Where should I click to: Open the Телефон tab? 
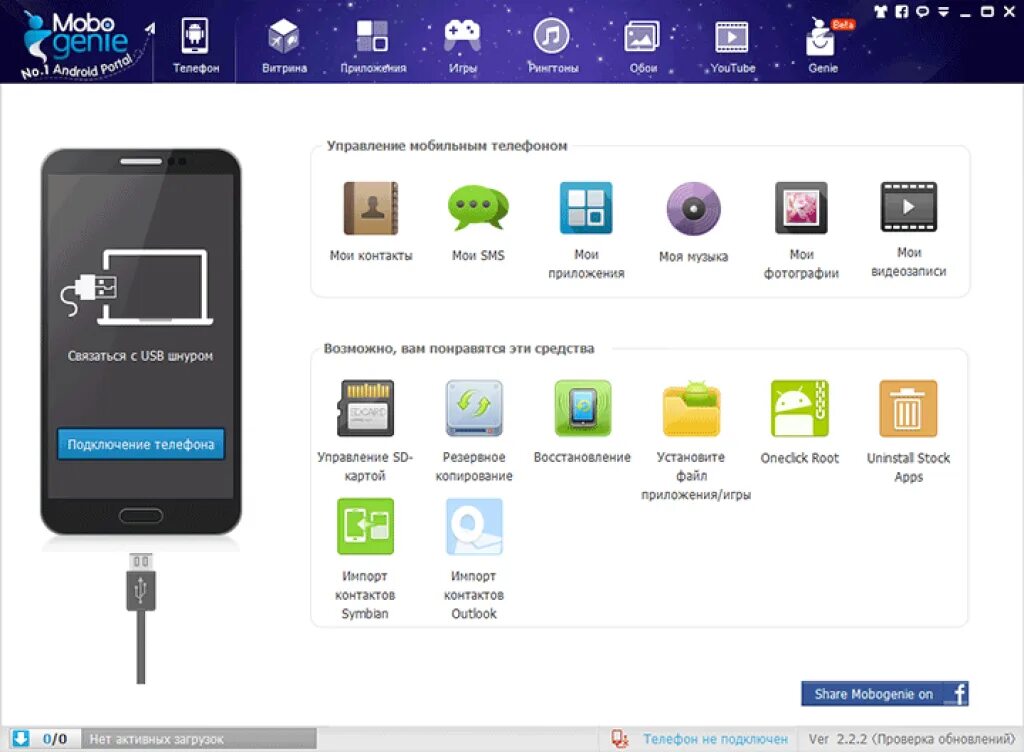pyautogui.click(x=195, y=44)
